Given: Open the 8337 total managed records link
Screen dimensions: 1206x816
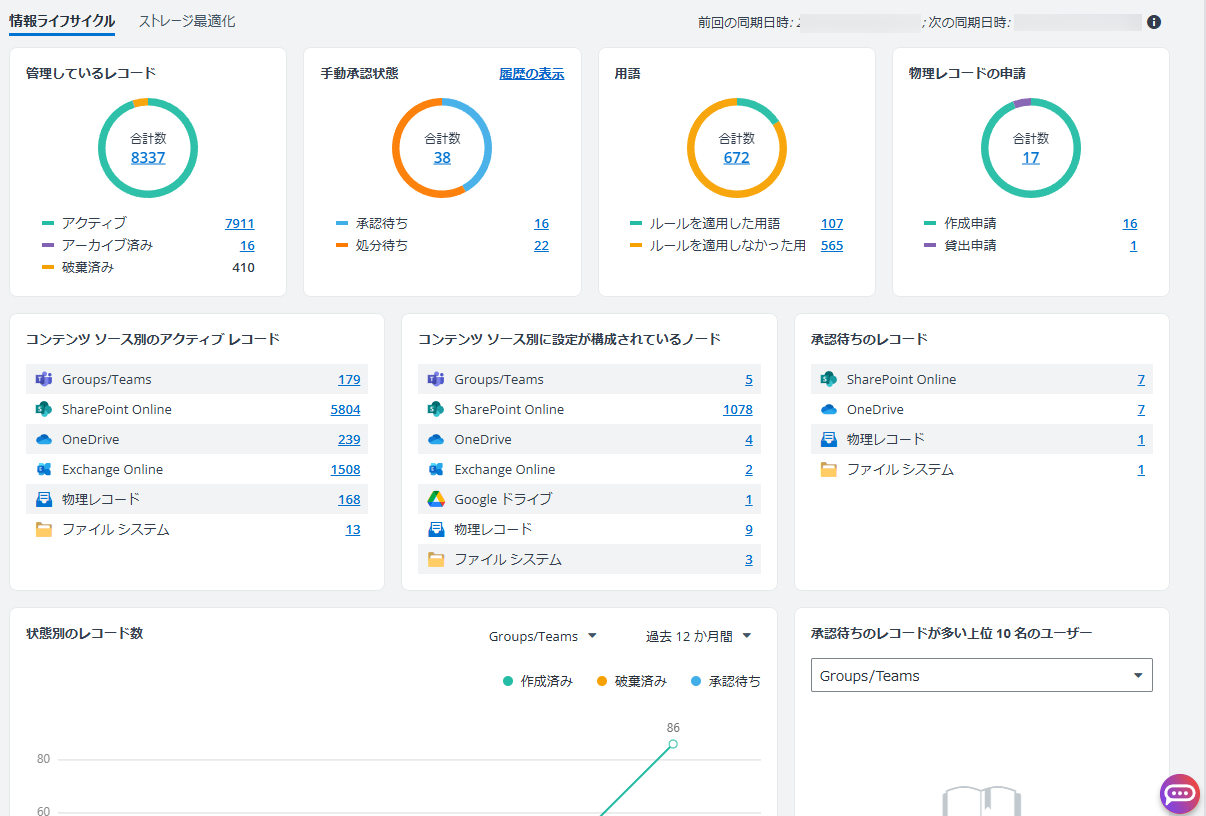Looking at the screenshot, I should click(148, 157).
